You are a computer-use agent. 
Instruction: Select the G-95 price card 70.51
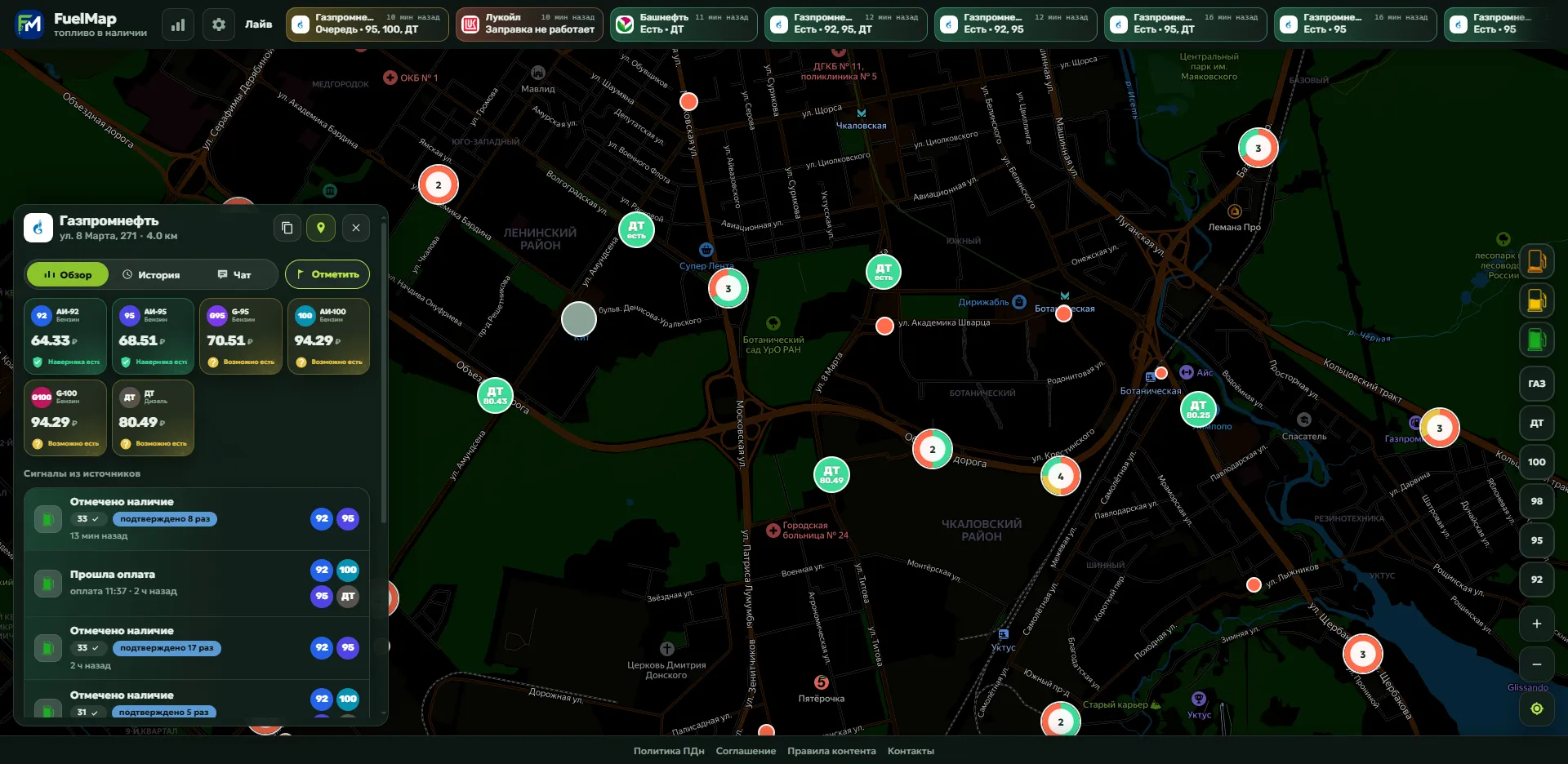pos(241,336)
